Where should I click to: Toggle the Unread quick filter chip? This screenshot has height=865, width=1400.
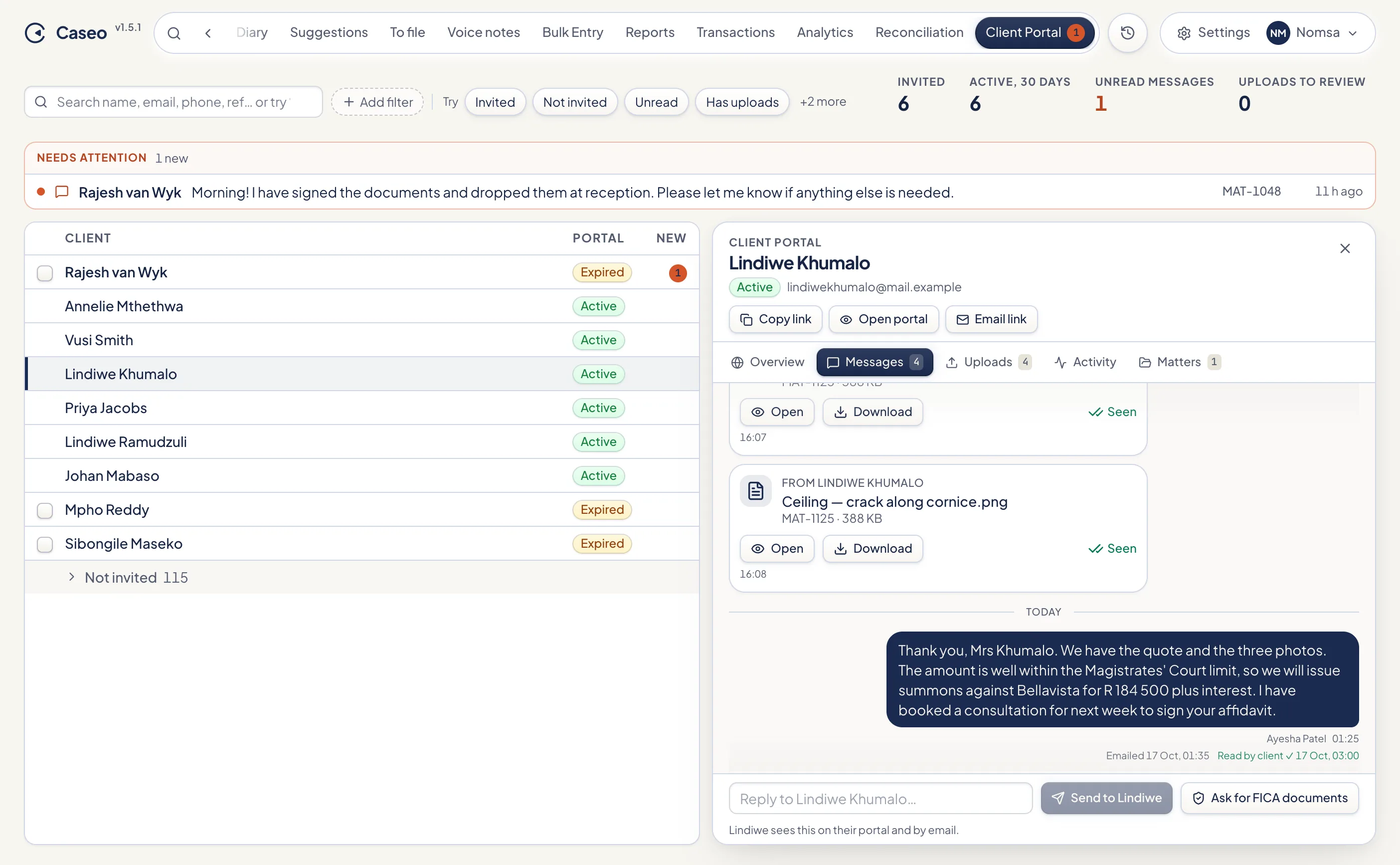click(x=656, y=102)
